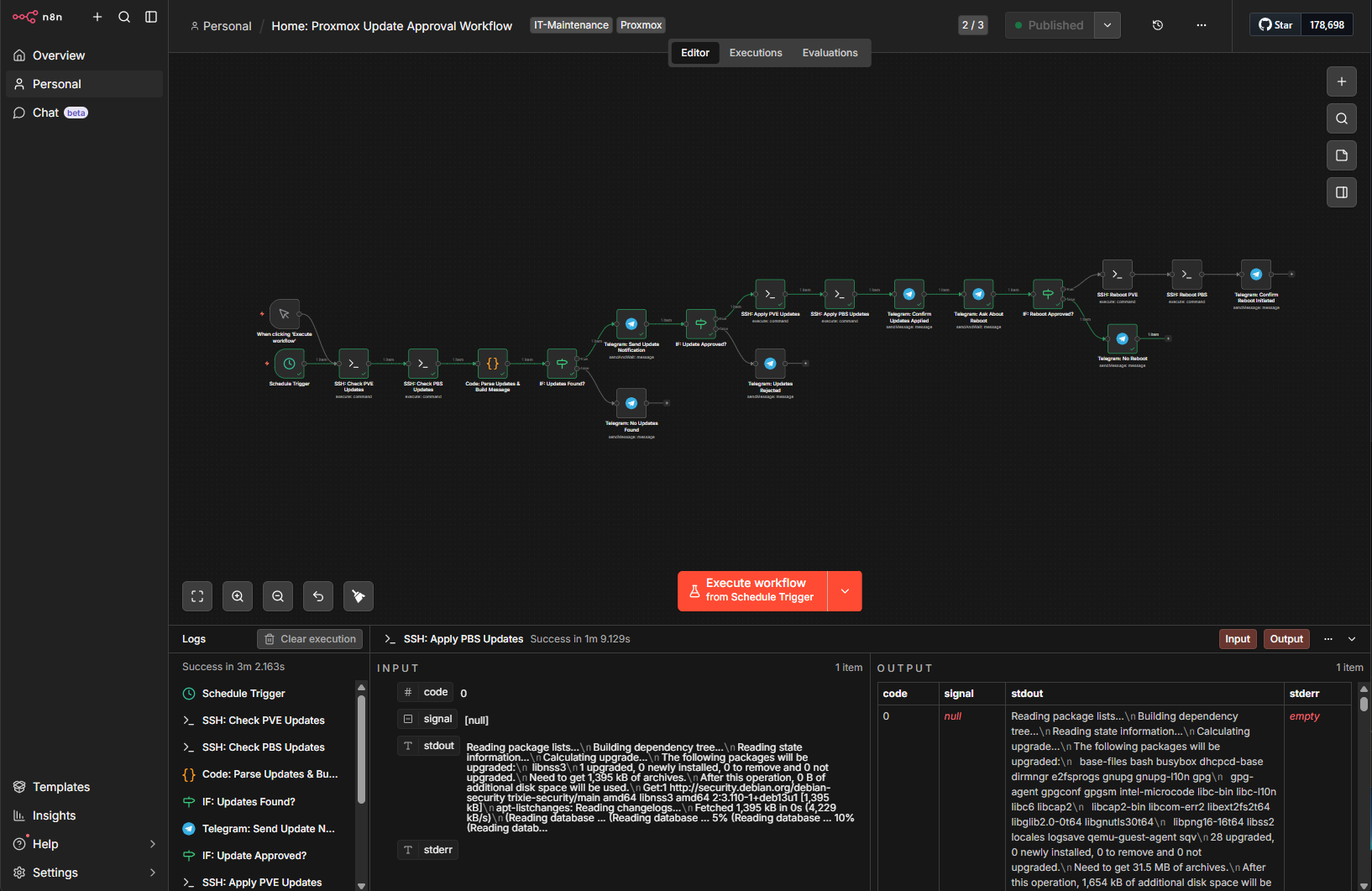Switch to the Executions tab
The height and width of the screenshot is (891, 1372).
click(755, 53)
